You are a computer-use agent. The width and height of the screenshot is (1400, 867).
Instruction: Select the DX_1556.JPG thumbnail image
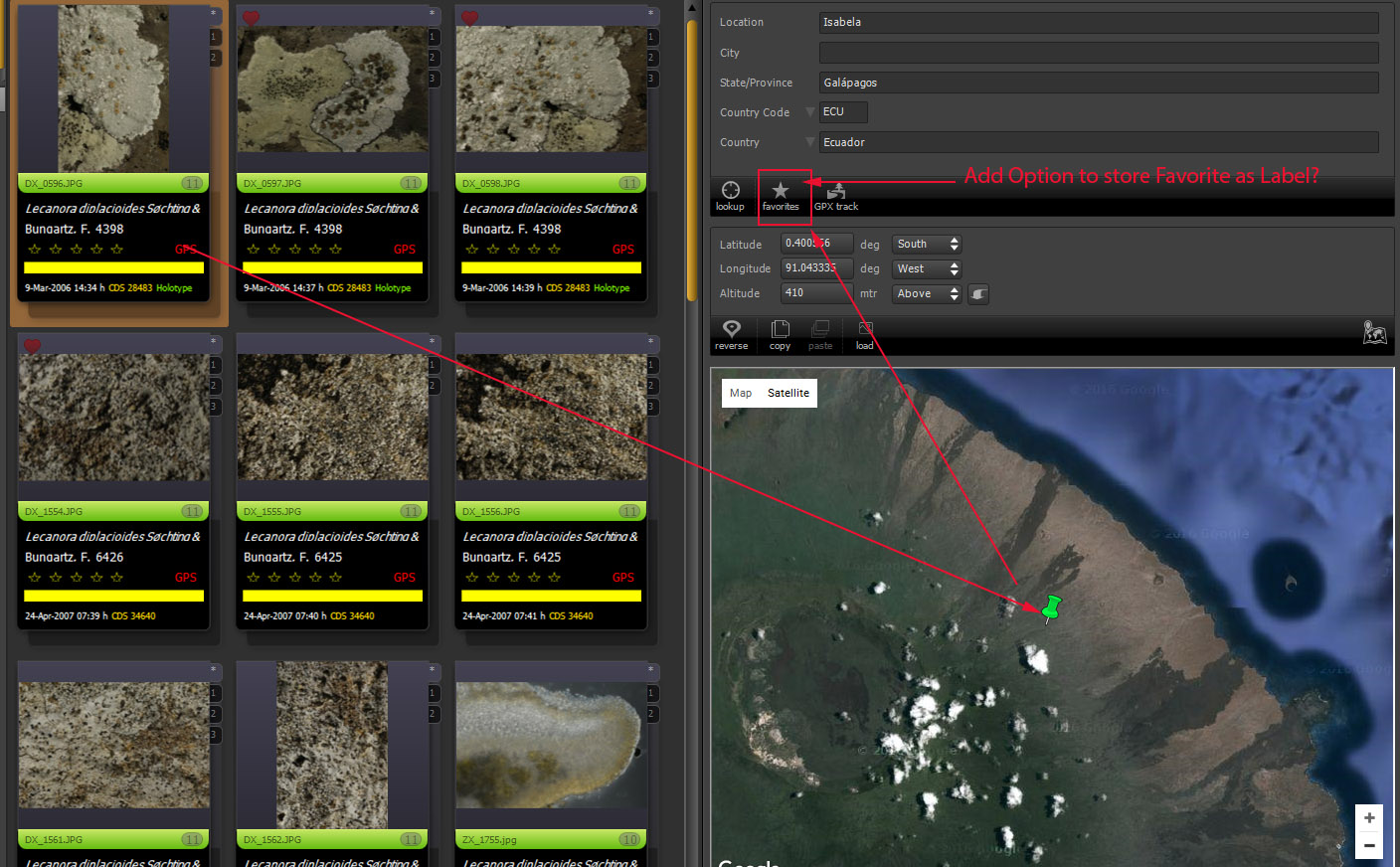pos(551,418)
